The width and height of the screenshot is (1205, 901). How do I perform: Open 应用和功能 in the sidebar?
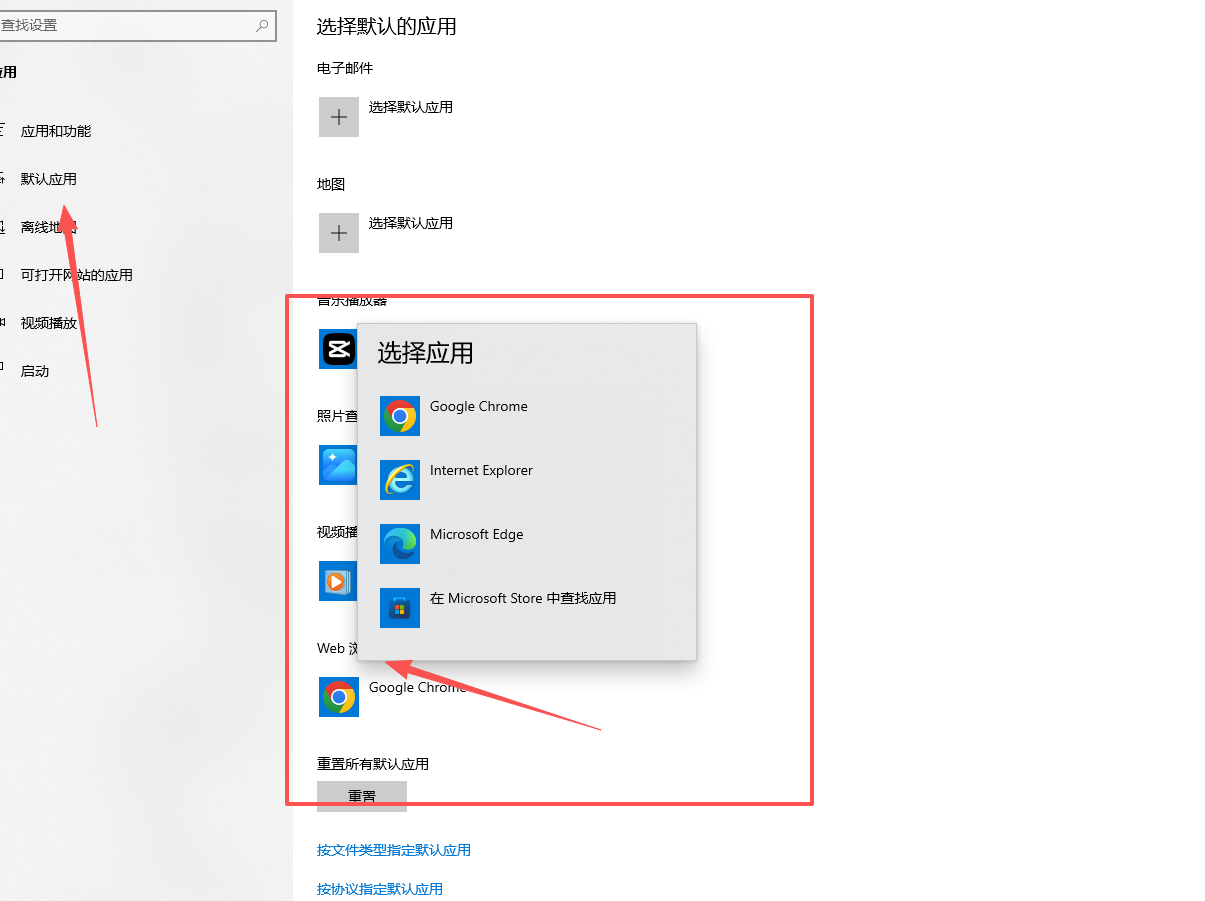[x=56, y=131]
